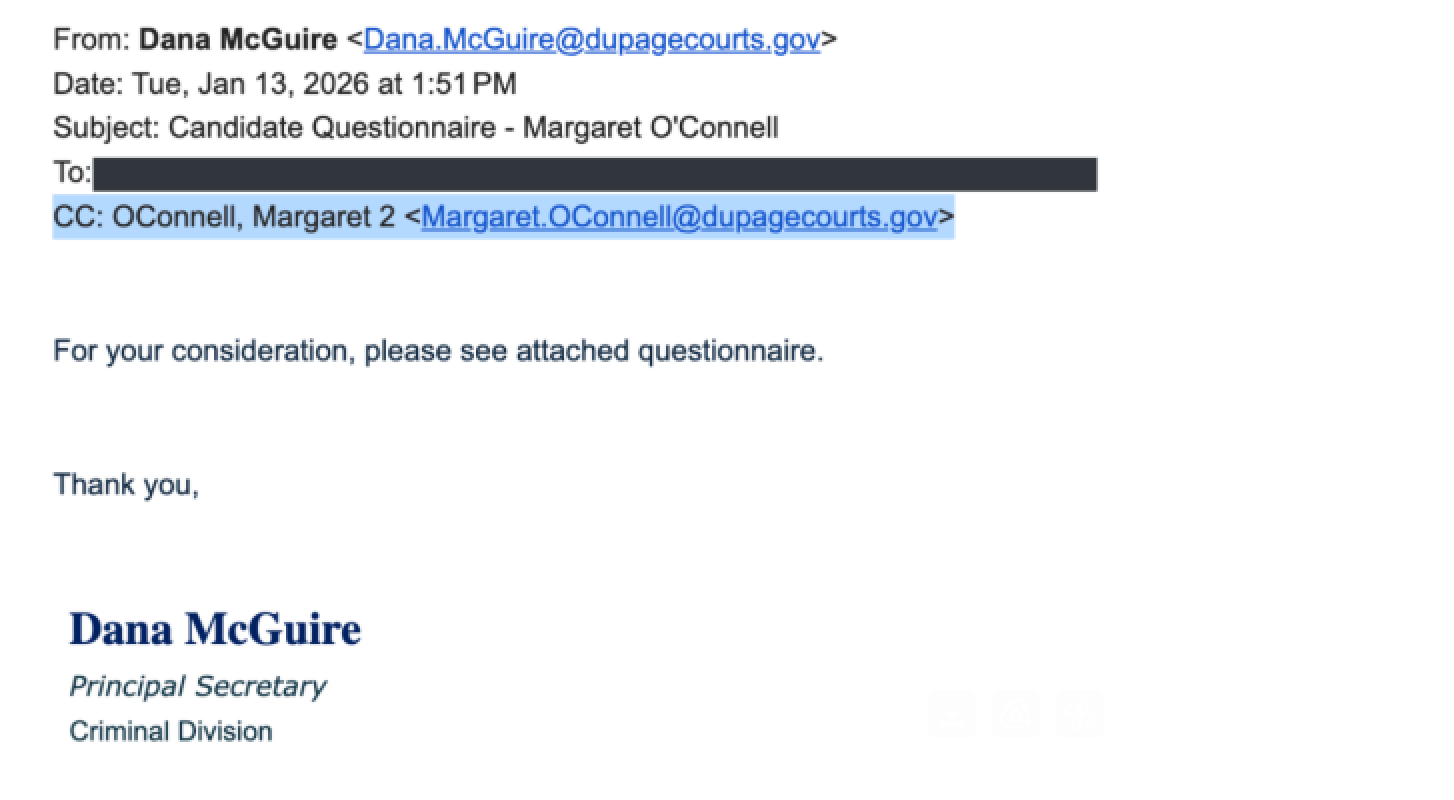1454x800 pixels.
Task: Click the "To:" header label
Action: coord(72,173)
